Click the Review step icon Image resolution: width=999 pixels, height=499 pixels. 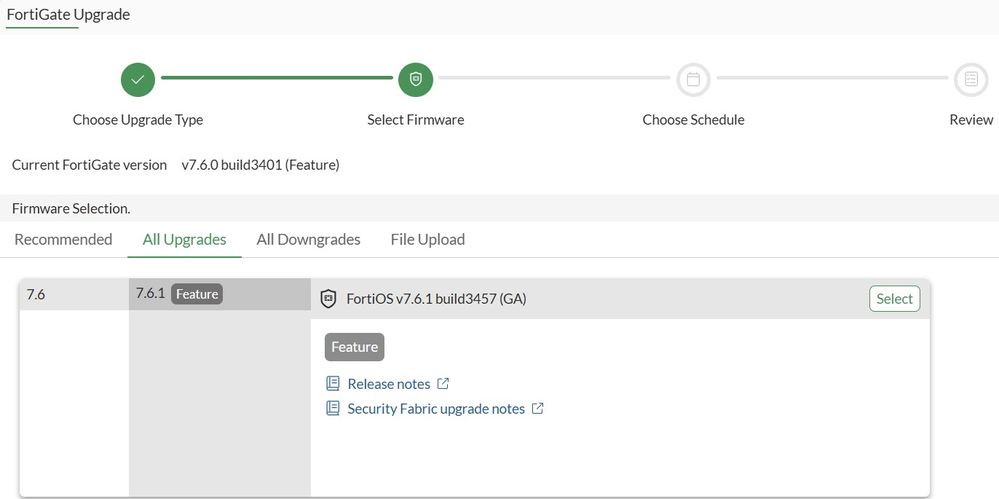(x=971, y=79)
